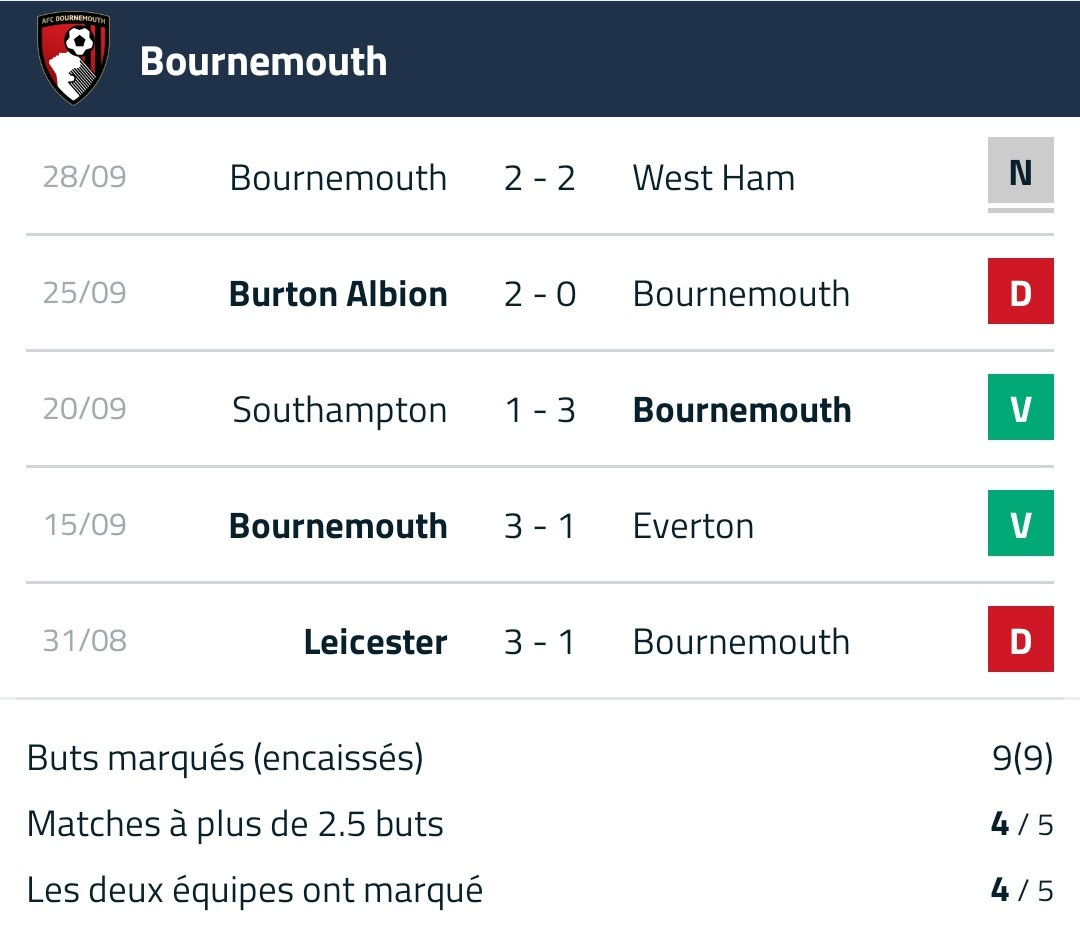Select the Everton team name
Image resolution: width=1080 pixels, height=931 pixels.
point(693,526)
